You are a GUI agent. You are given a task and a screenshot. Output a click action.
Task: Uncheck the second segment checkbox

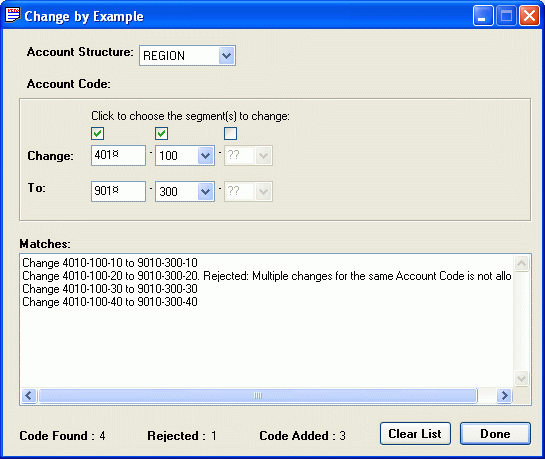(x=162, y=133)
